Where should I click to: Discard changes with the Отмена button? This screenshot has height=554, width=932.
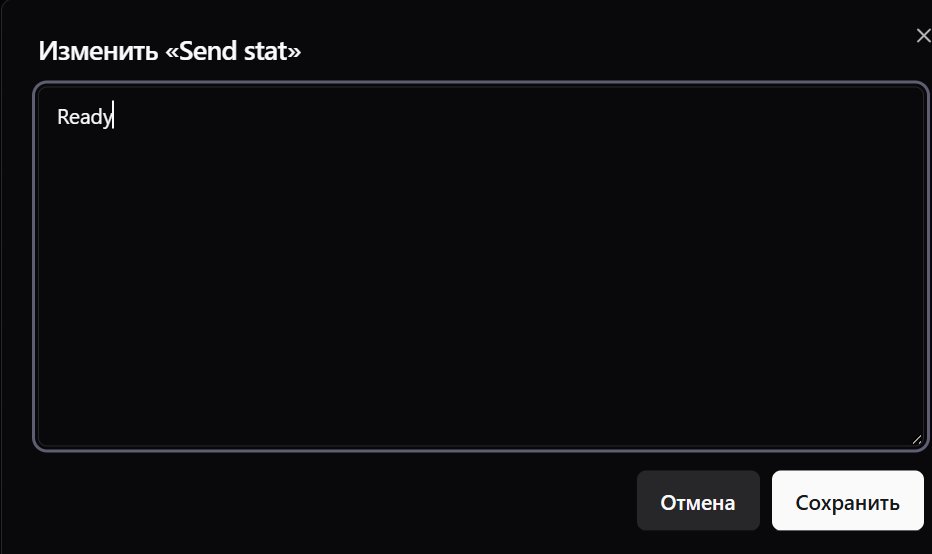(698, 501)
